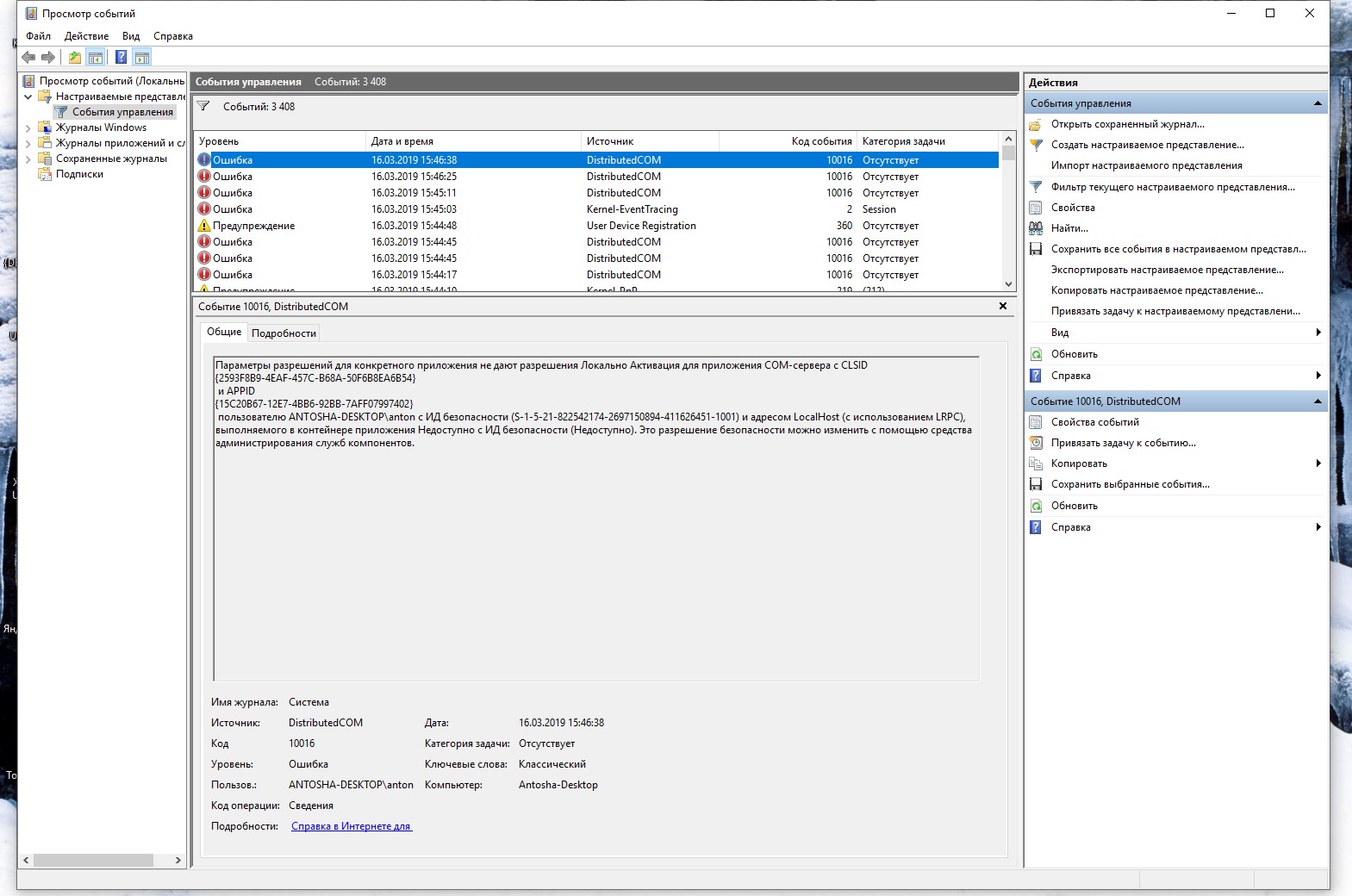Sort by the 'Источник' column header

[x=651, y=141]
